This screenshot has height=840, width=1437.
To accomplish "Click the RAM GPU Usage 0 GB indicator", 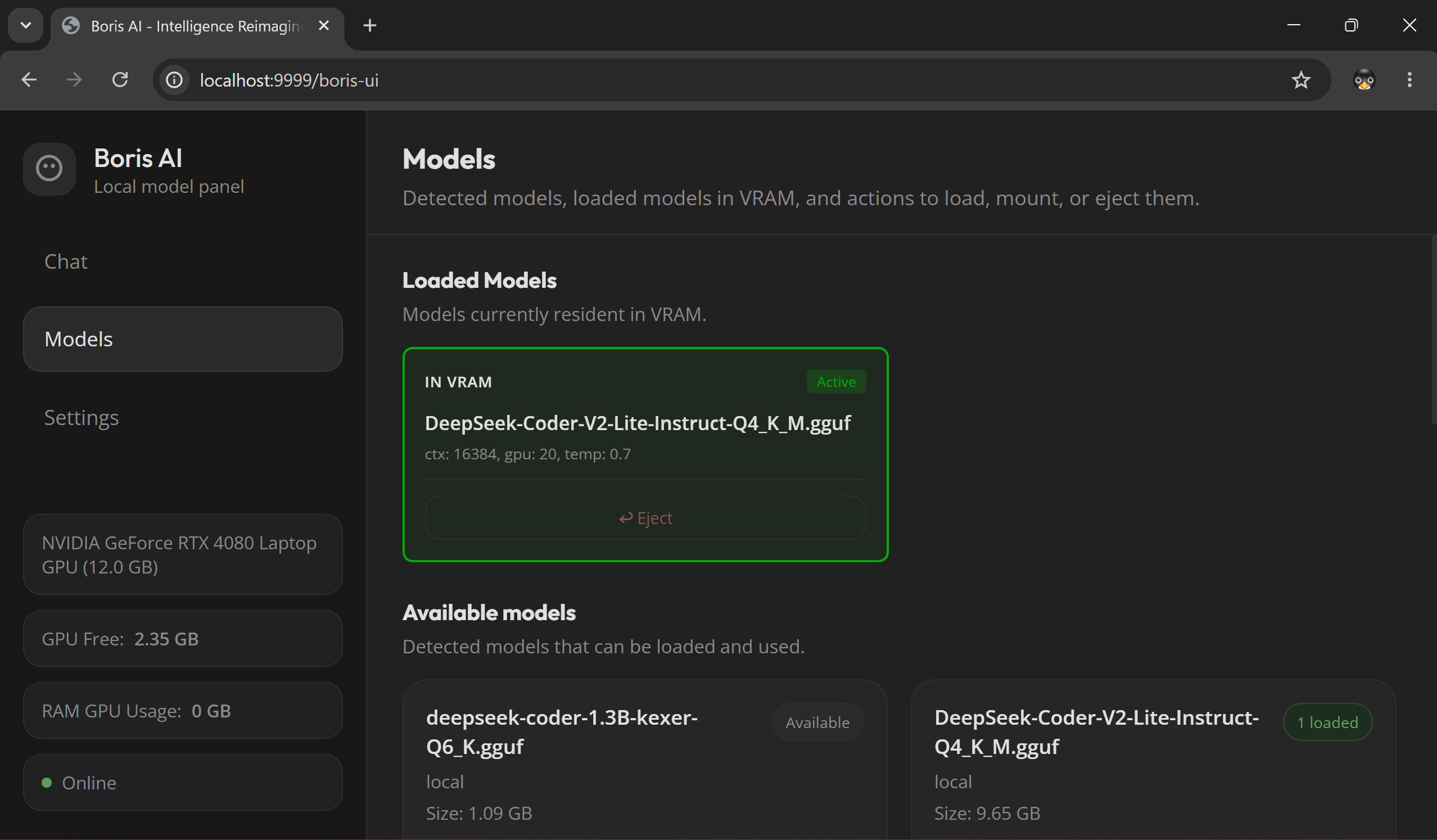I will point(183,711).
